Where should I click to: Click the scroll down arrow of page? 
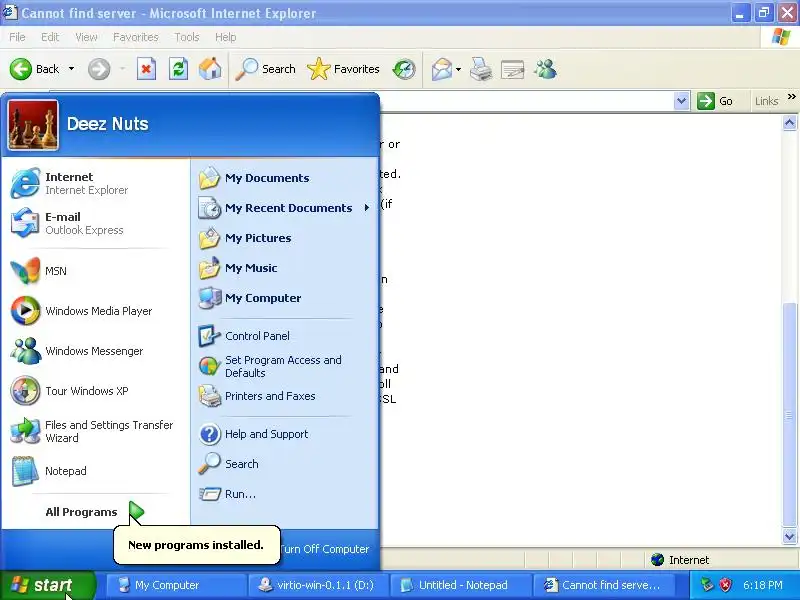click(x=789, y=536)
